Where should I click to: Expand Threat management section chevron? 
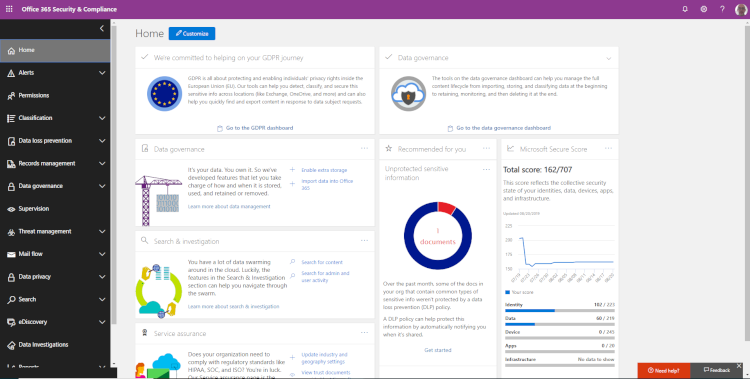pos(102,232)
